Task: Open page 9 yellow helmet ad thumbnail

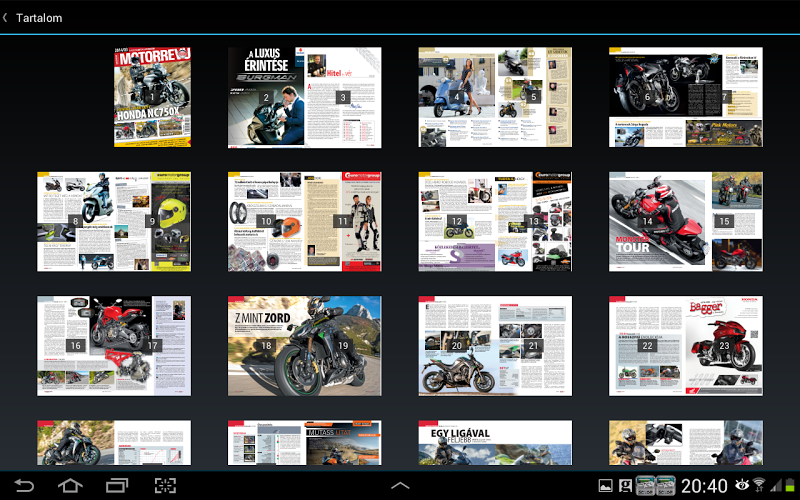Action: (153, 221)
